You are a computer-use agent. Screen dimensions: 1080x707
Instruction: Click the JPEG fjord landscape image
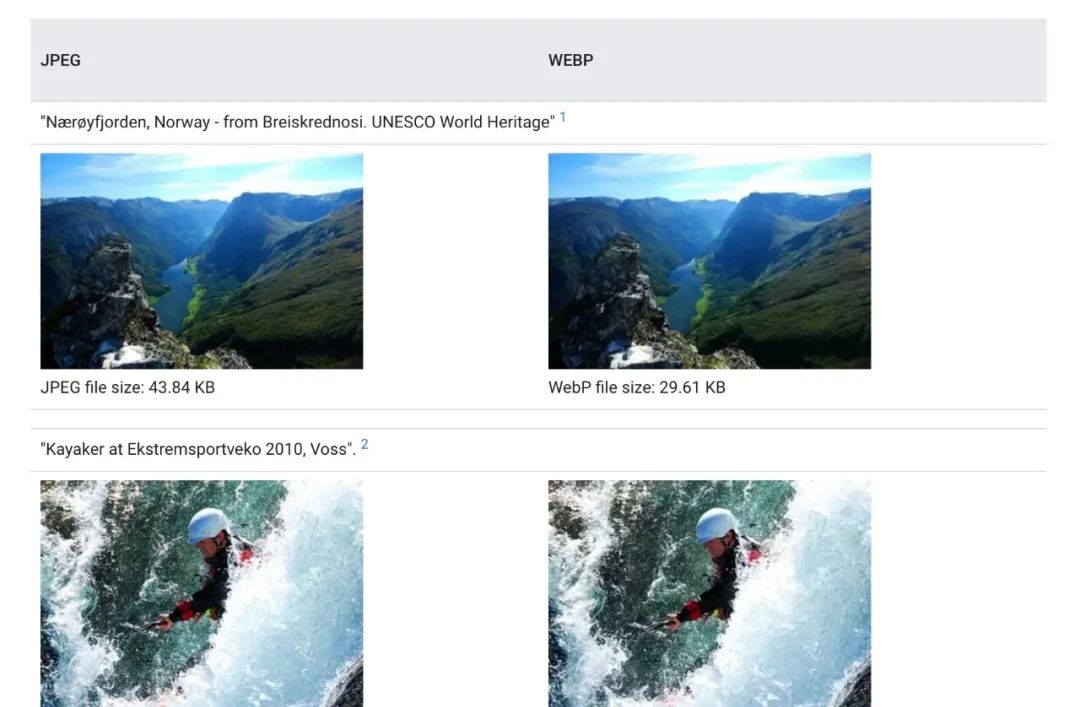[x=202, y=261]
